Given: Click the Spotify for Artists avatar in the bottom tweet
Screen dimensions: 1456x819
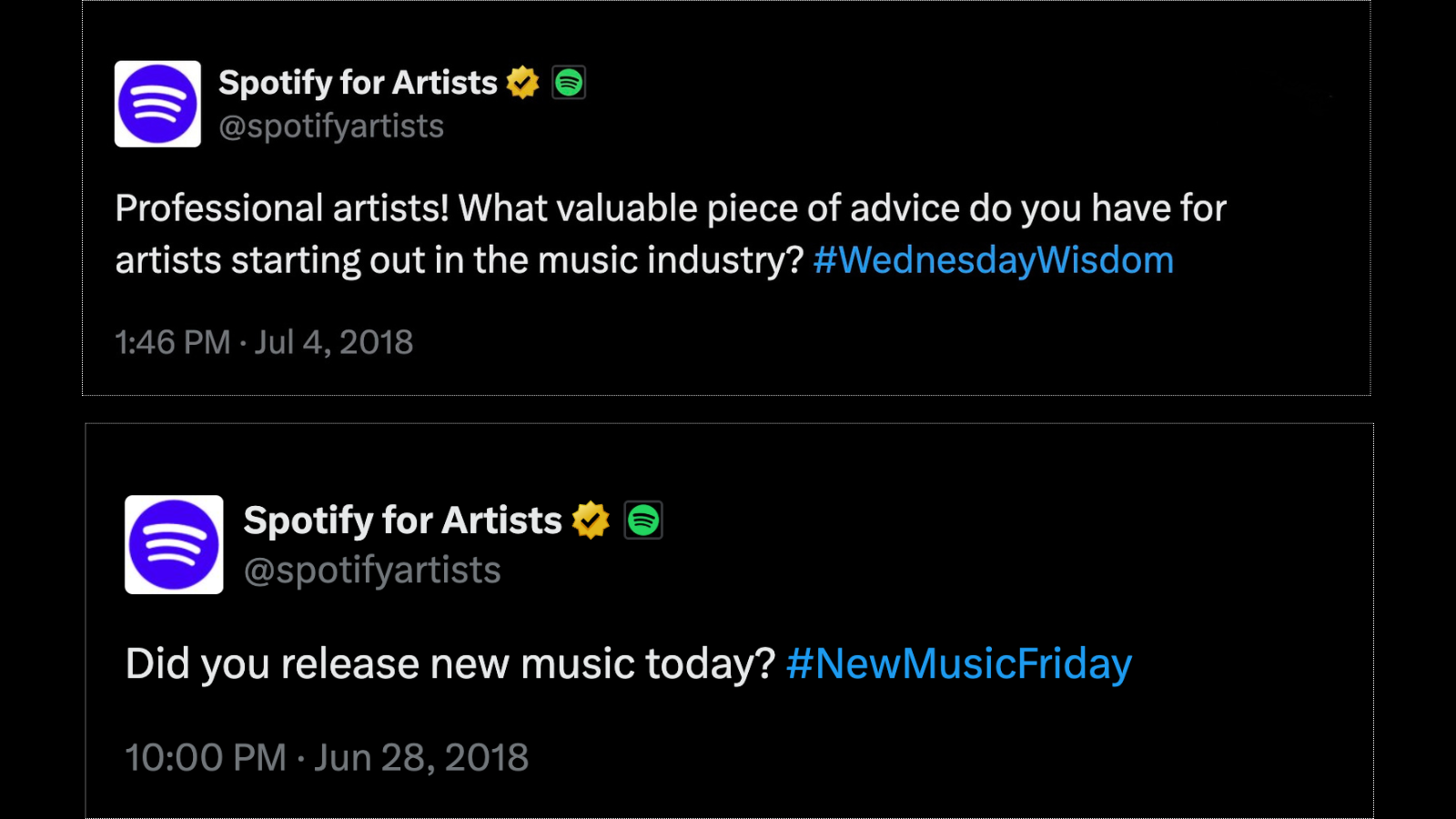Looking at the screenshot, I should point(174,544).
